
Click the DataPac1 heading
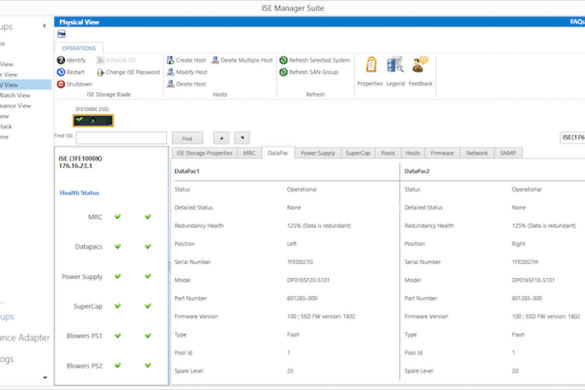click(x=187, y=171)
